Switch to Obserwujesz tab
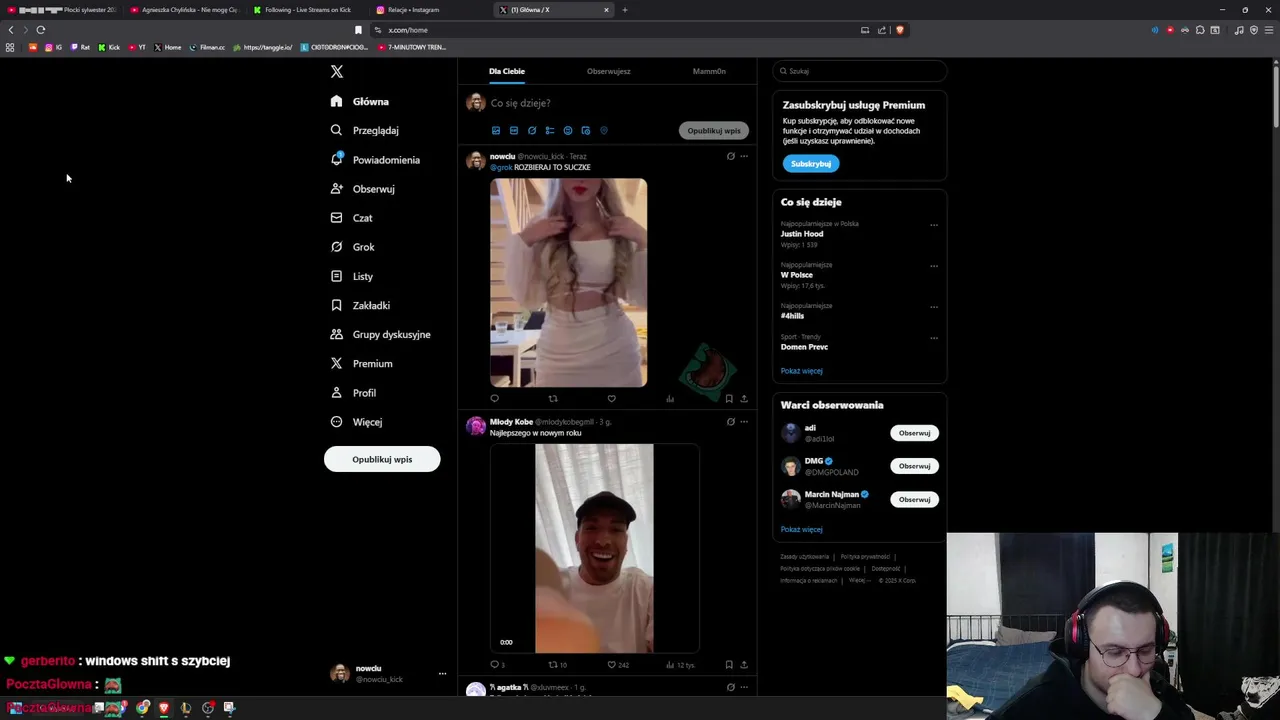The height and width of the screenshot is (720, 1280). 609,71
